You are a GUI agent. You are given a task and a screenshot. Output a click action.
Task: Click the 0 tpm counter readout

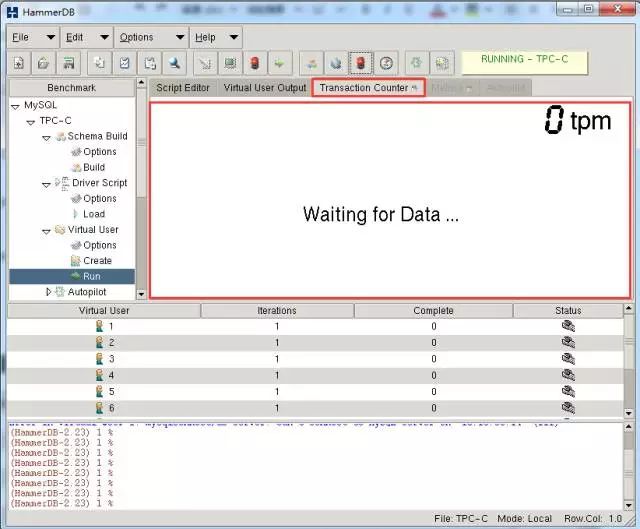point(578,120)
